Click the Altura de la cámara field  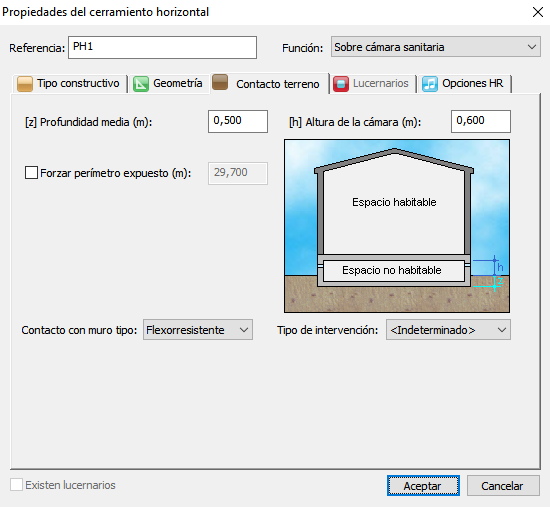481,121
